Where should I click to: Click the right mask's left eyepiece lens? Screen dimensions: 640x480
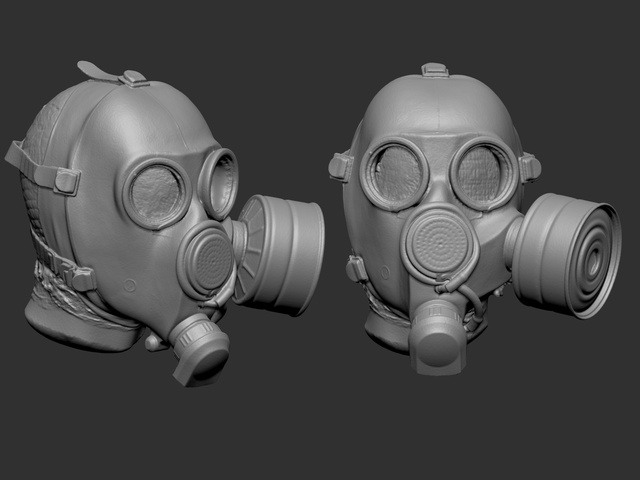[x=396, y=174]
